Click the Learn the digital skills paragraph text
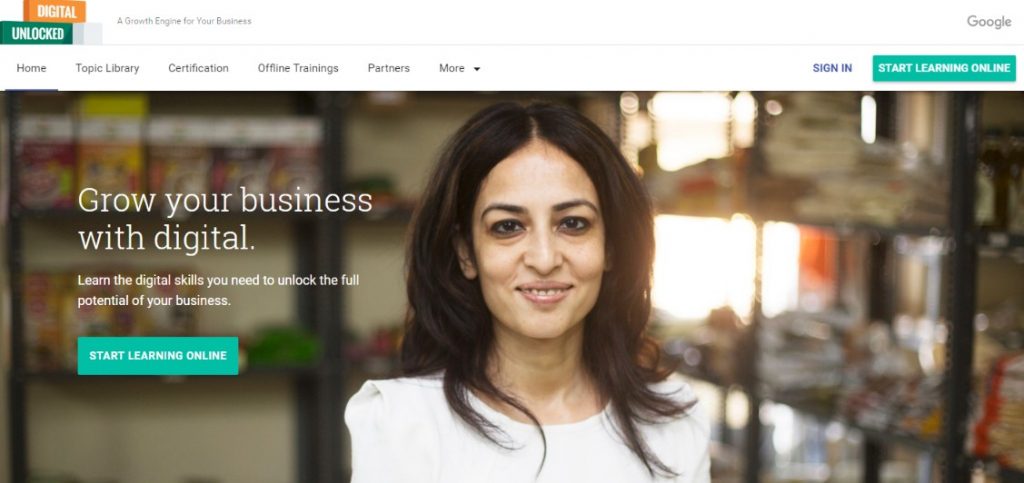 218,290
